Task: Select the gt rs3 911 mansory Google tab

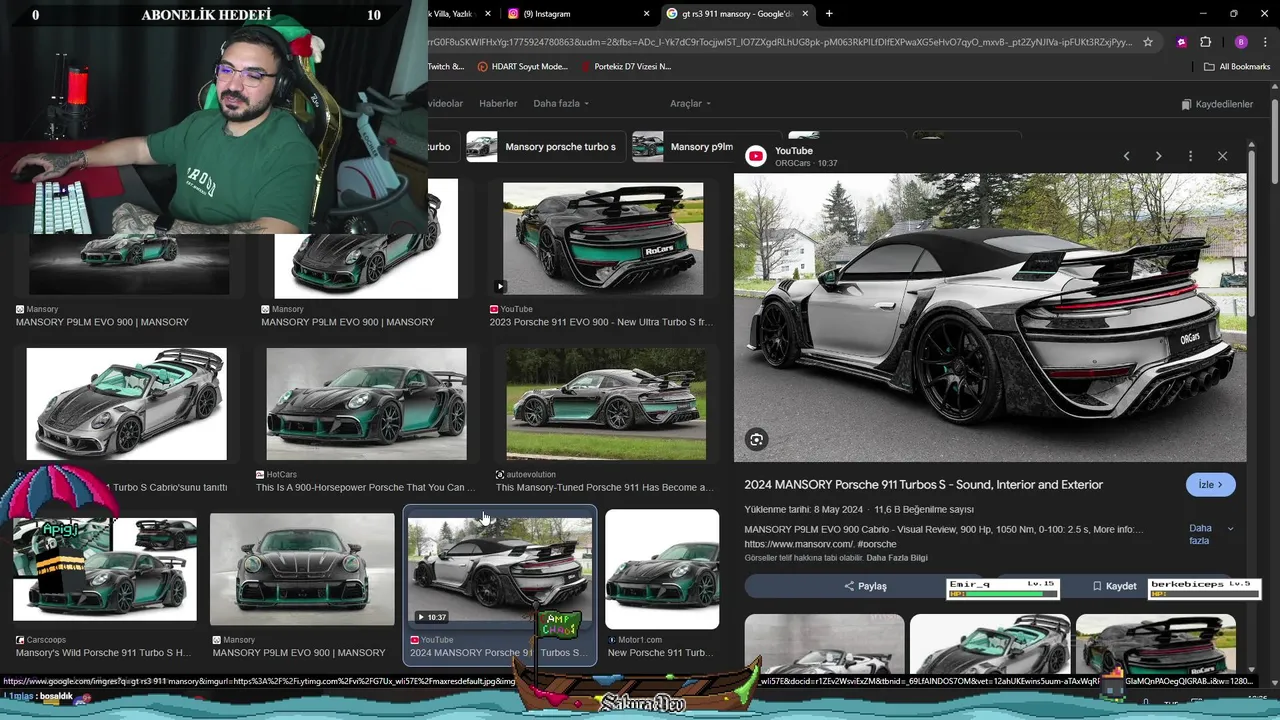Action: [736, 14]
